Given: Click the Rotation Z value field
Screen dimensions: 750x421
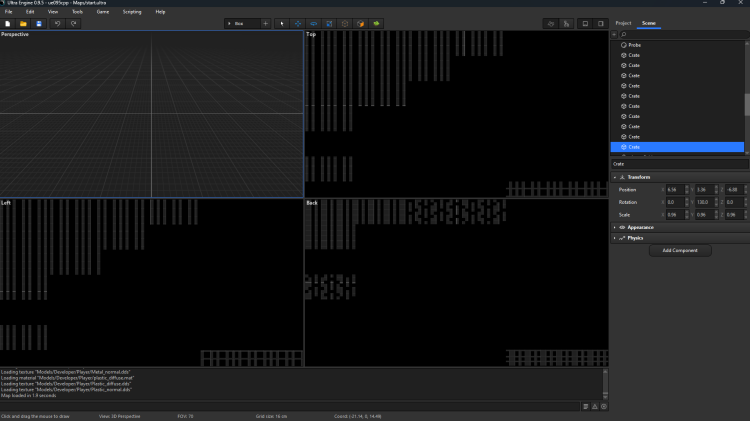Looking at the screenshot, I should pos(734,202).
